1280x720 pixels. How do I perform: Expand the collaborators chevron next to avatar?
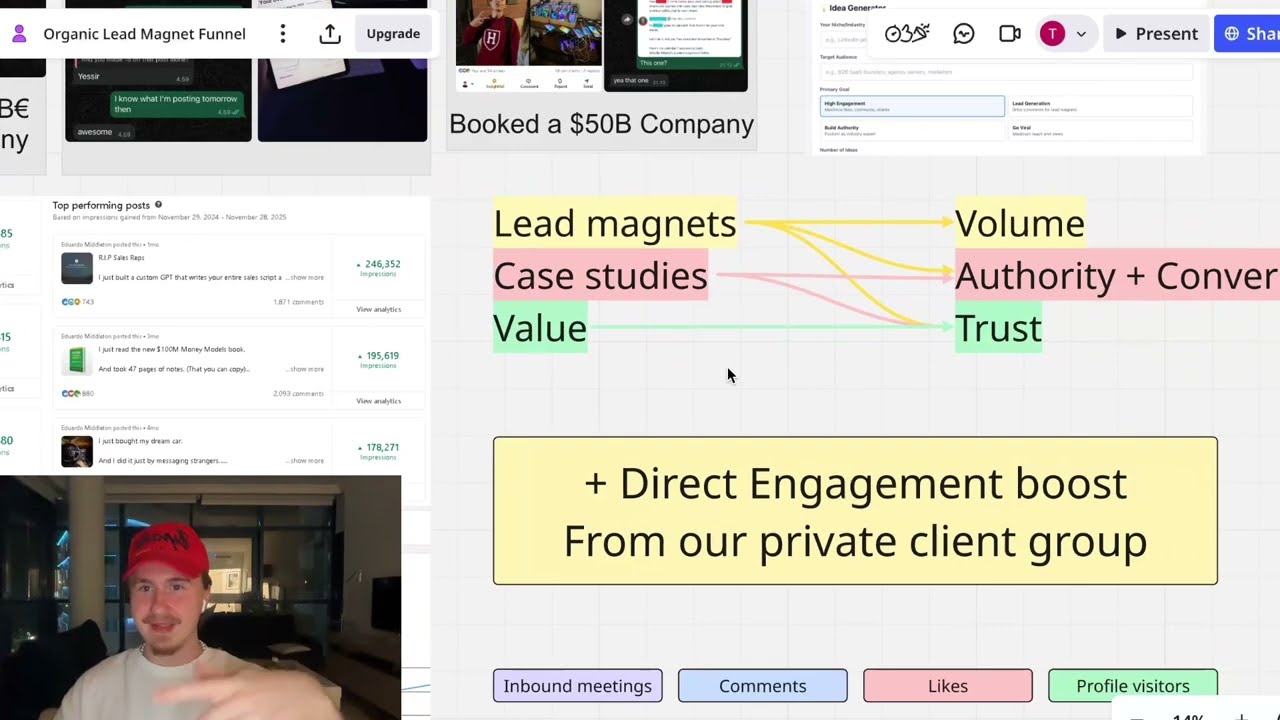coord(1081,34)
